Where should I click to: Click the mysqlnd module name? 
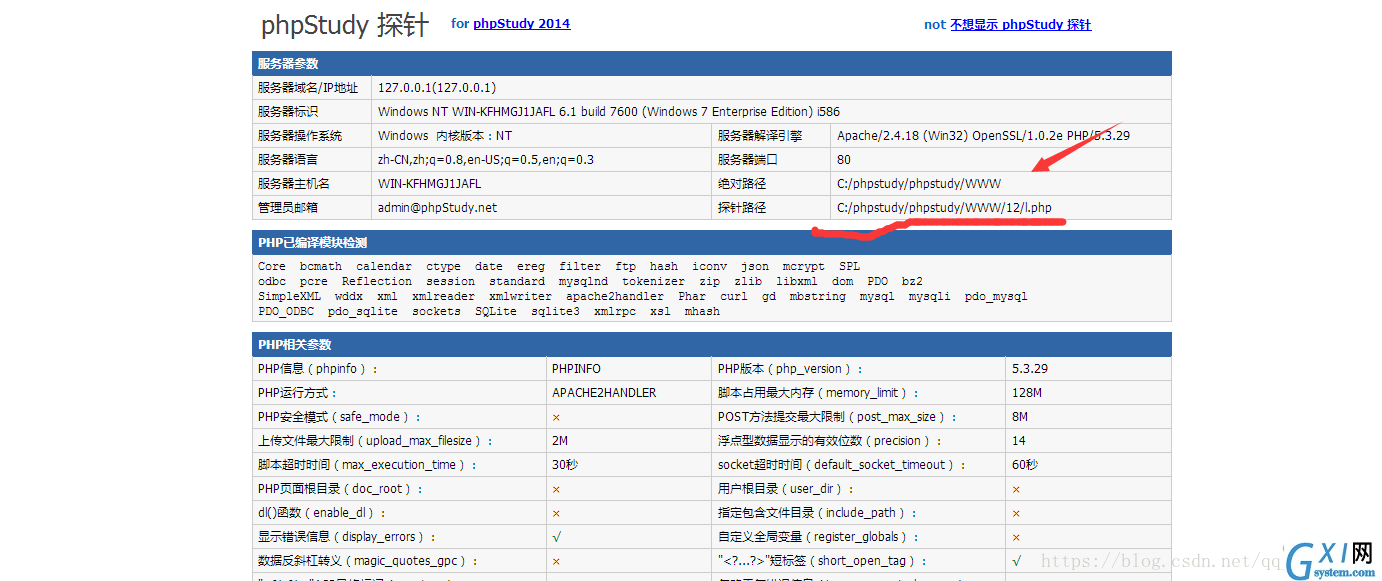pos(583,282)
